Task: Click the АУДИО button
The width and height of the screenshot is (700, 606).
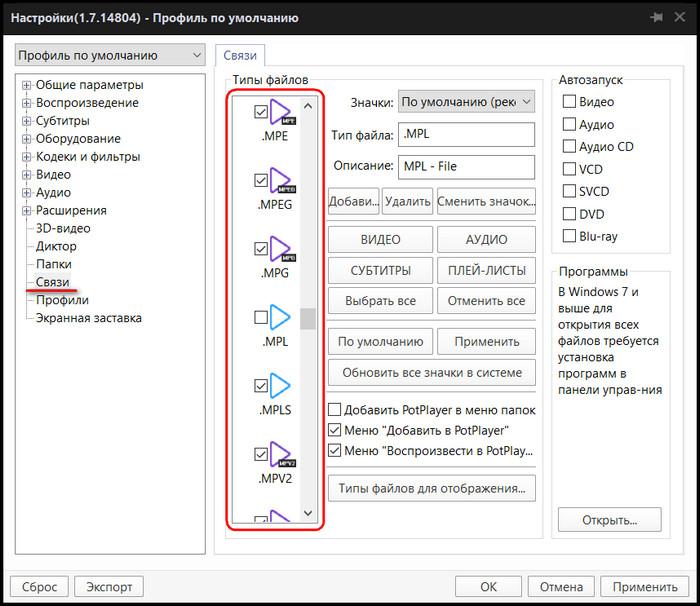Action: tap(486, 239)
